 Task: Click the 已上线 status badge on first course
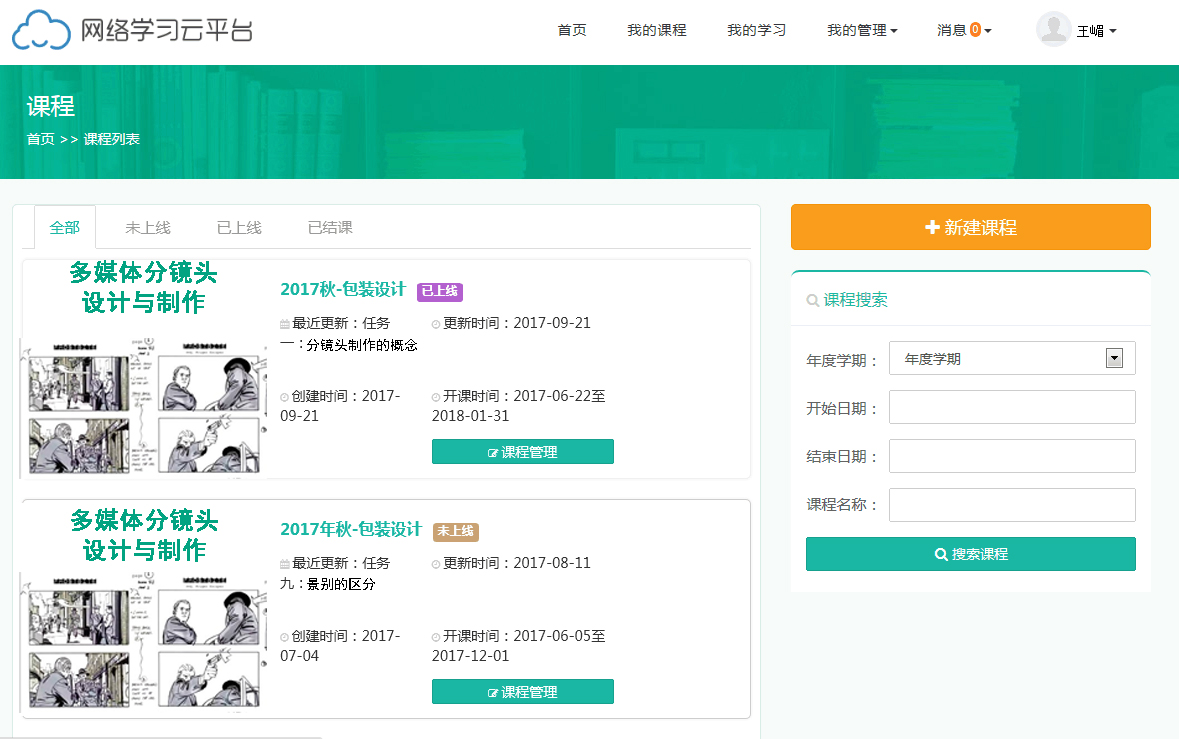[440, 291]
